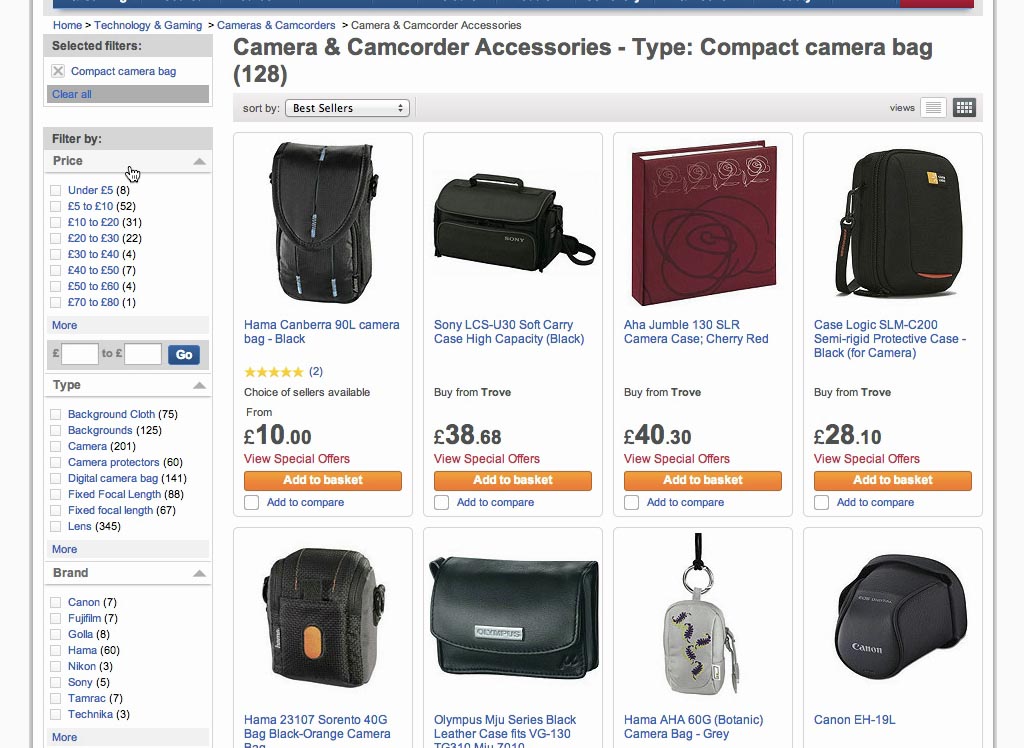1024x748 pixels.
Task: Click Go to apply price range
Action: pyautogui.click(x=184, y=354)
